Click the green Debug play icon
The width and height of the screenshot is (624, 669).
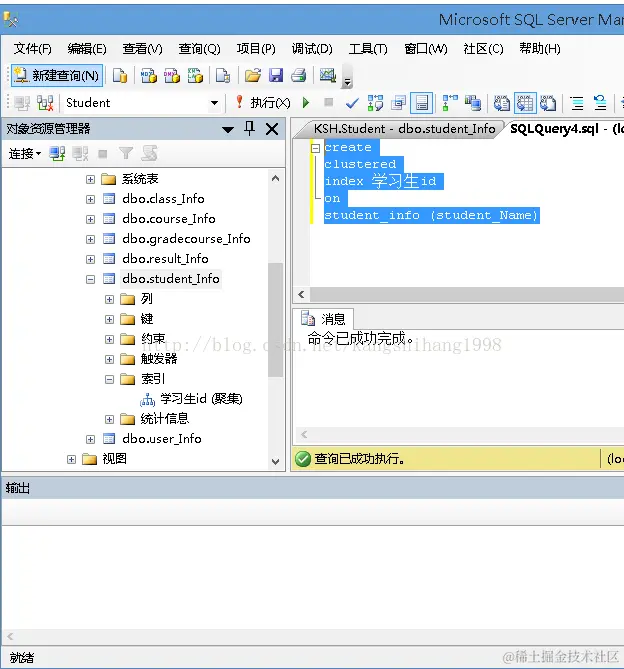pos(305,103)
